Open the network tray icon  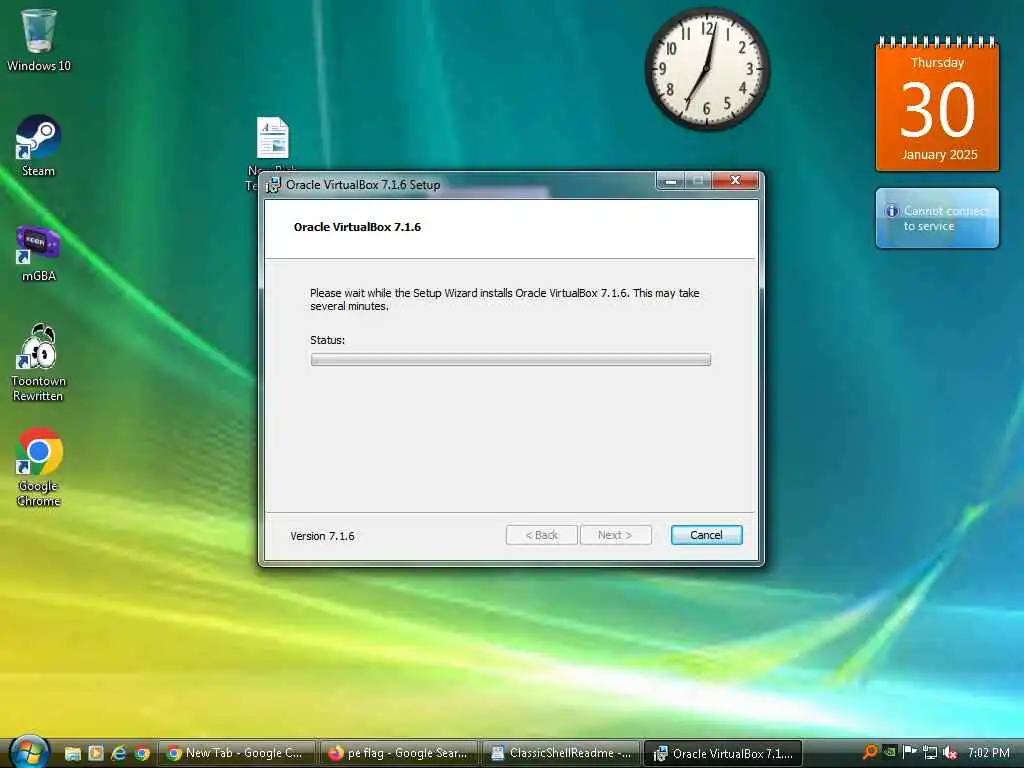coord(930,753)
